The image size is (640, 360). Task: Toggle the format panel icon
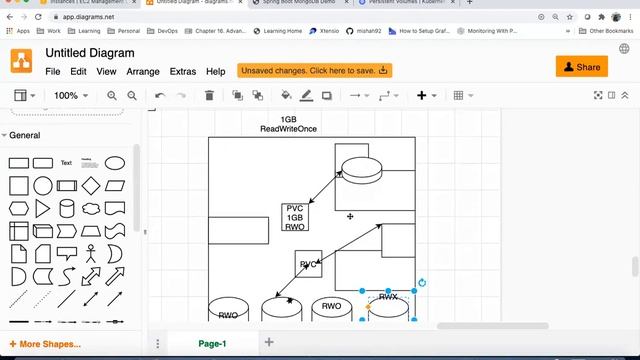[x=611, y=95]
